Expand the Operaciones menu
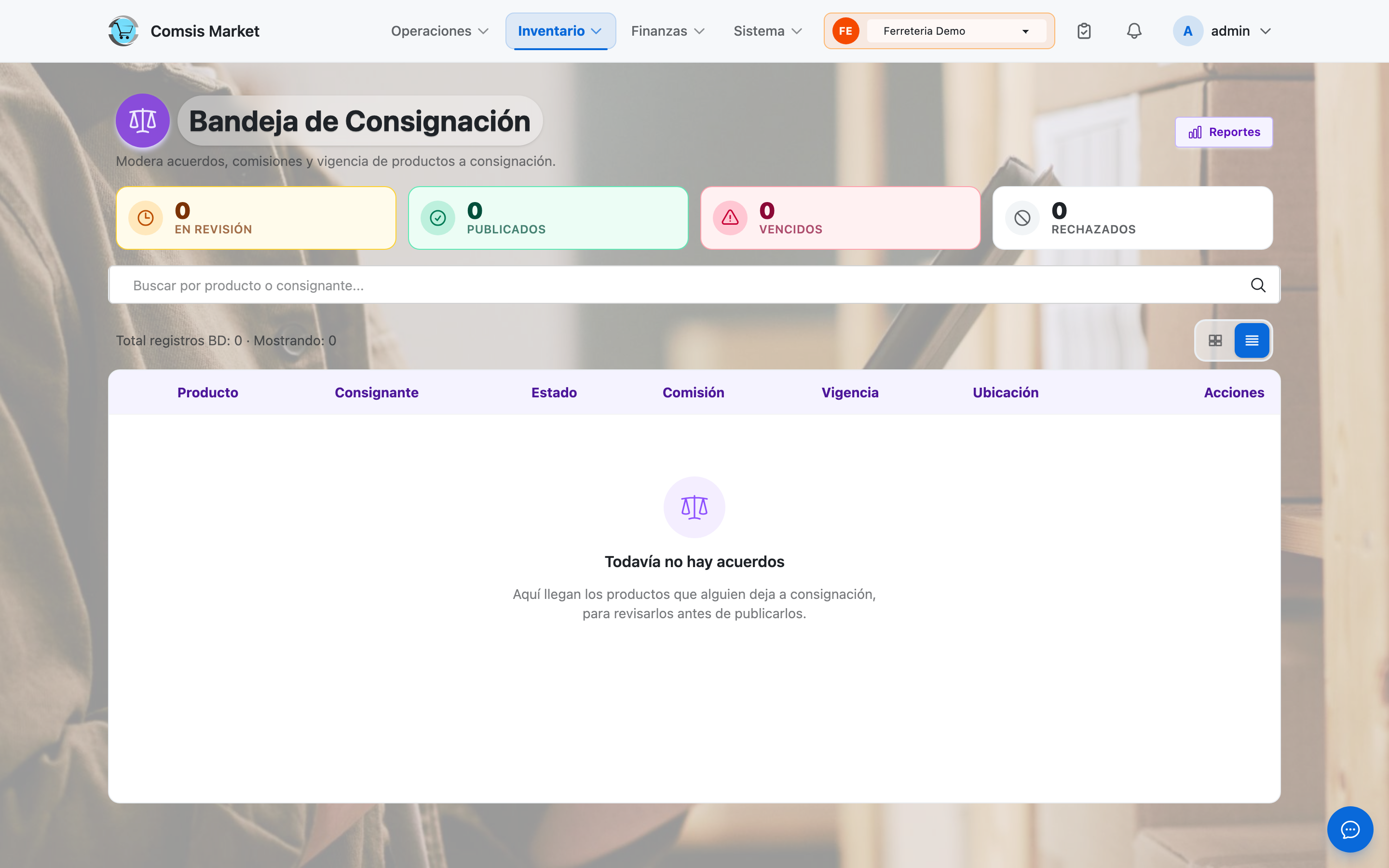Screen dimensions: 1389x868 click(x=439, y=31)
